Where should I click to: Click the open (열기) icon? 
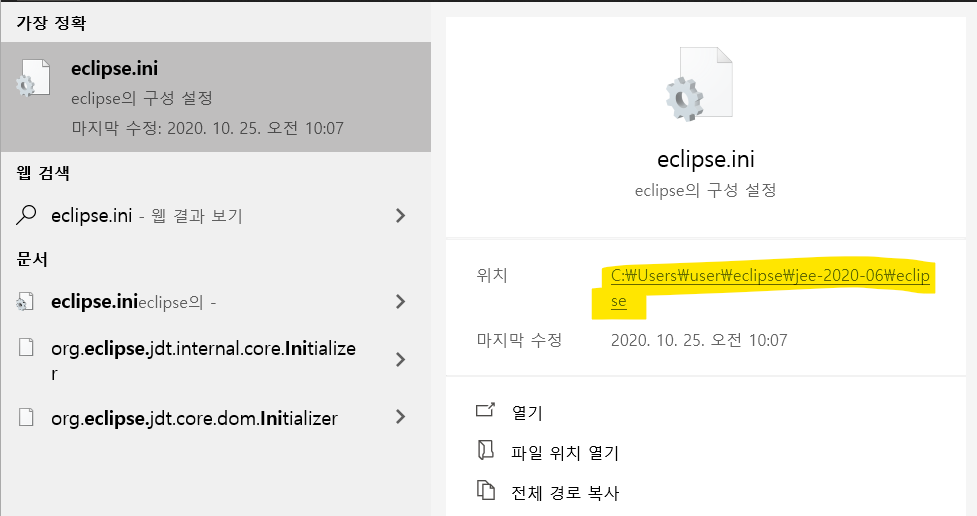485,409
